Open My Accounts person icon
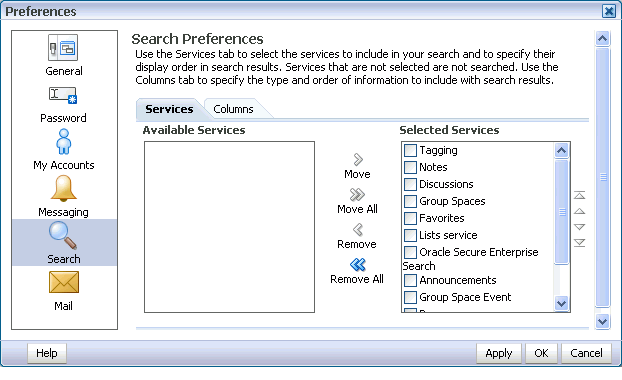Image resolution: width=622 pixels, height=380 pixels. 63,142
